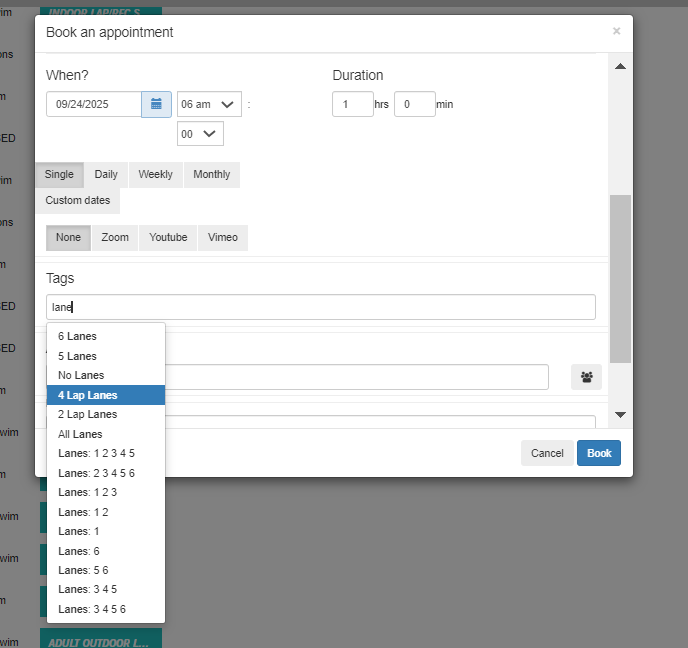Choose tag Lanes: 1 2 3
Screen dimensions: 688x648
106,493
